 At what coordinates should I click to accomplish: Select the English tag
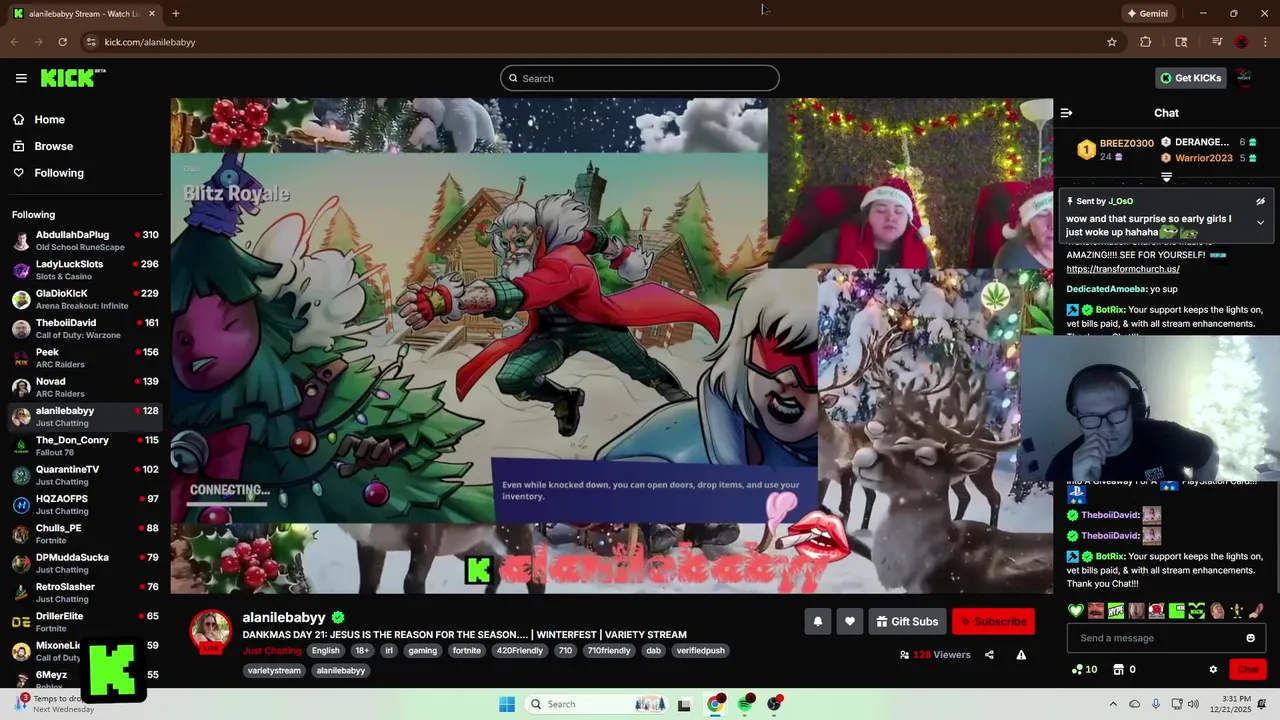(325, 651)
